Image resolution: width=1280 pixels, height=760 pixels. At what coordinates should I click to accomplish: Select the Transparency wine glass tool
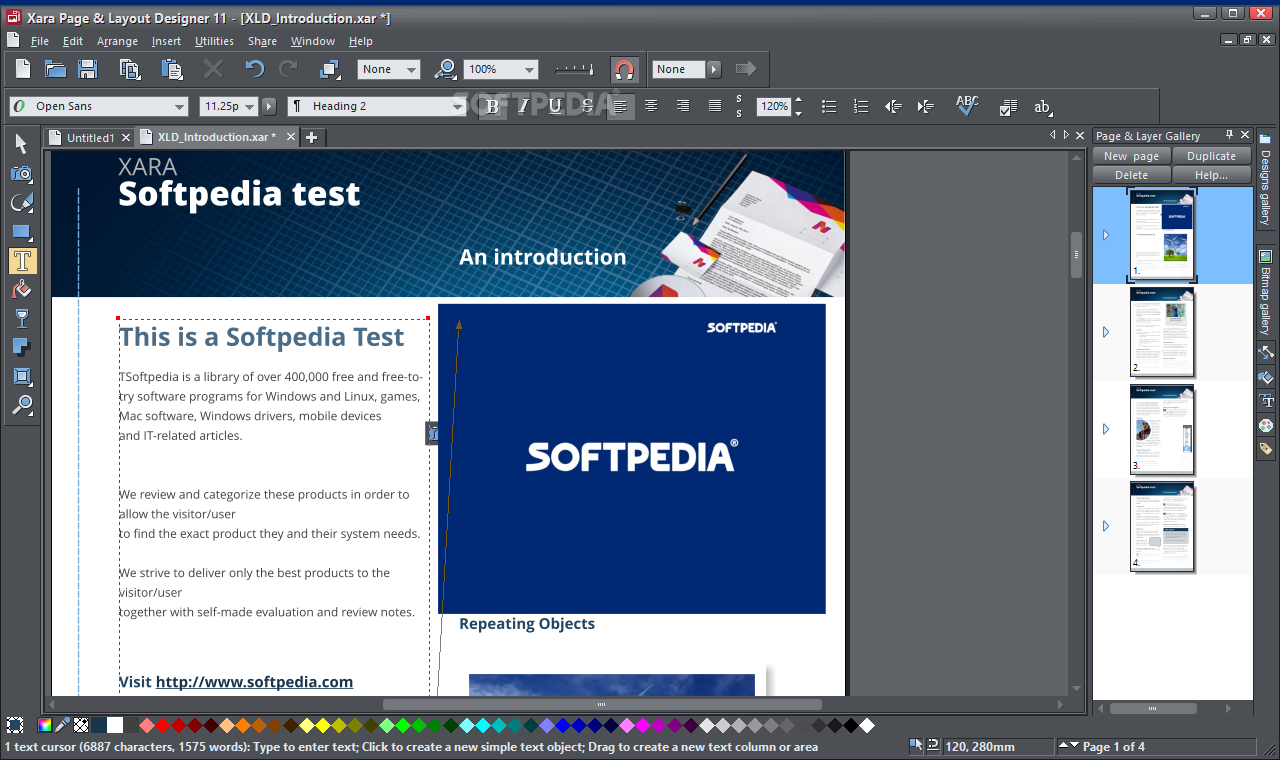click(22, 319)
